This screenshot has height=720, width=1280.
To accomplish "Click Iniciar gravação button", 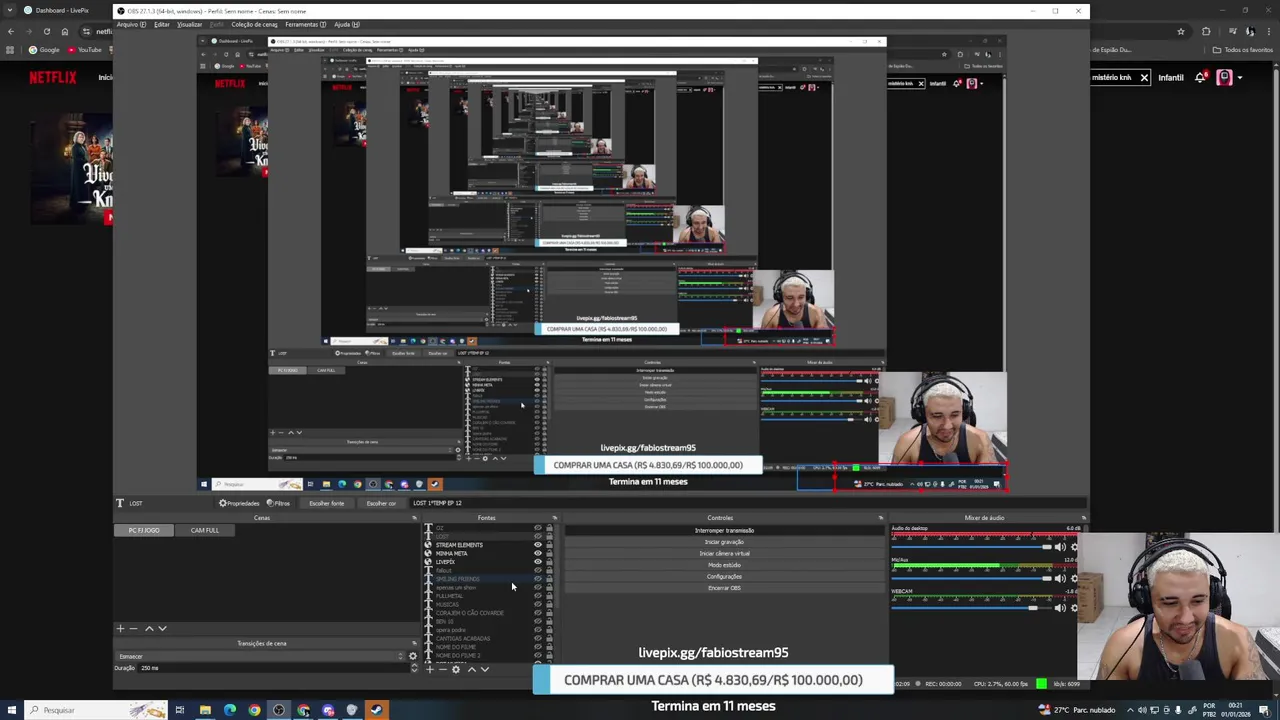I will [x=724, y=542].
